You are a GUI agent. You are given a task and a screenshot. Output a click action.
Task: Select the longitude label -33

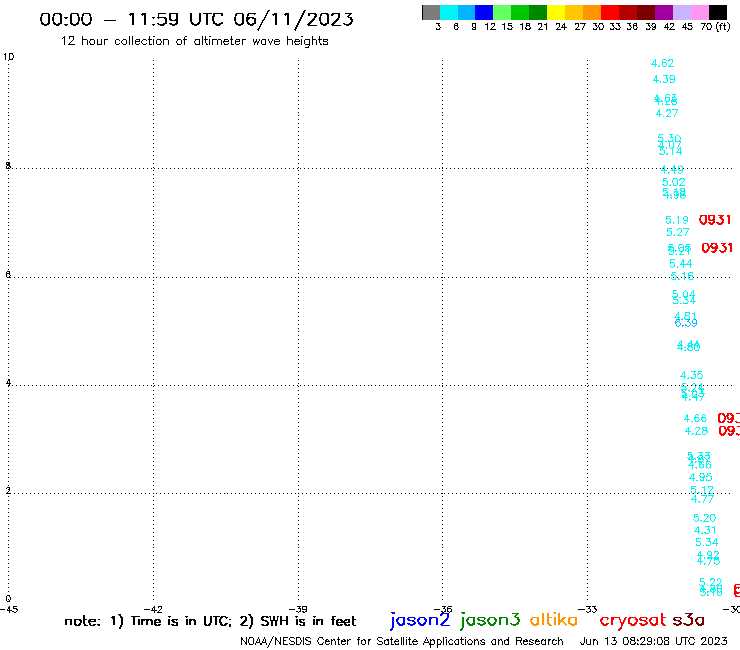(x=588, y=610)
